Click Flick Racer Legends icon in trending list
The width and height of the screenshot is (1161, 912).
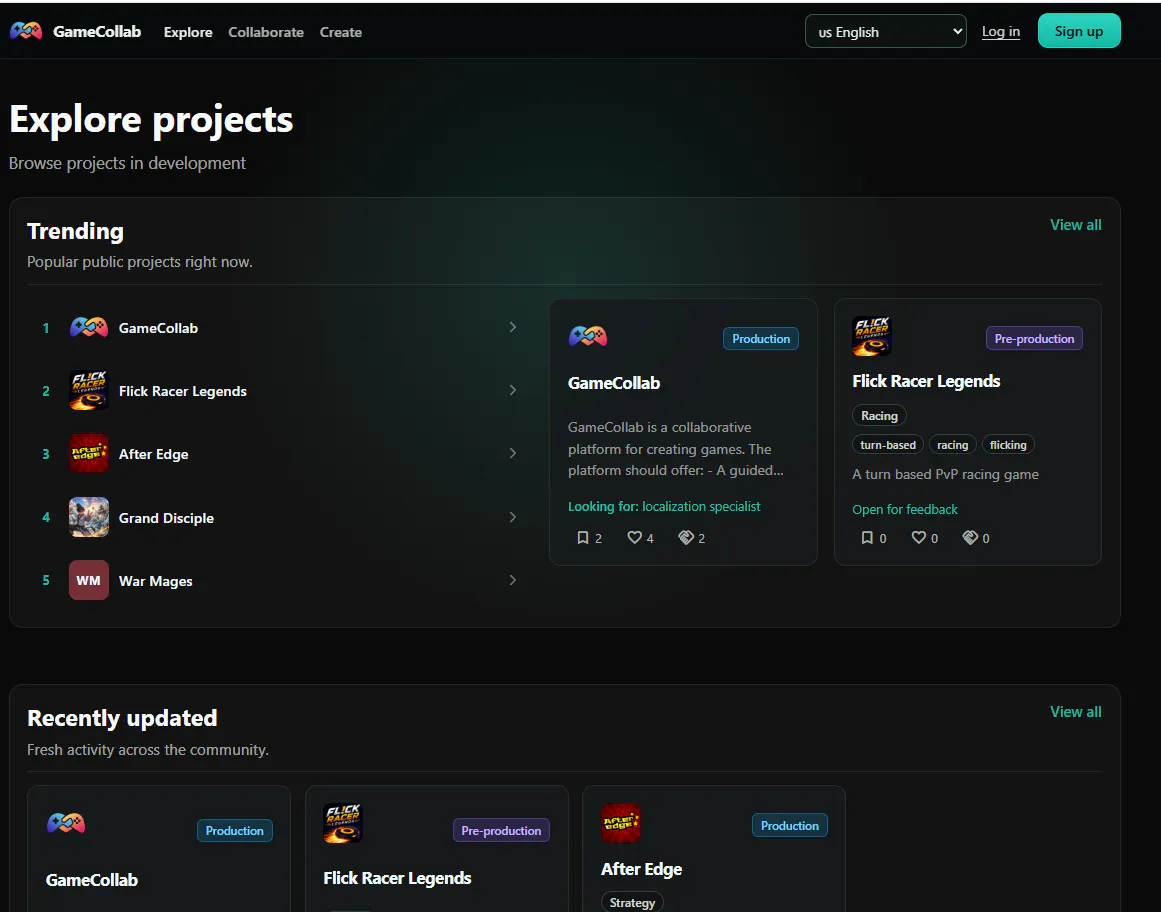tap(89, 390)
